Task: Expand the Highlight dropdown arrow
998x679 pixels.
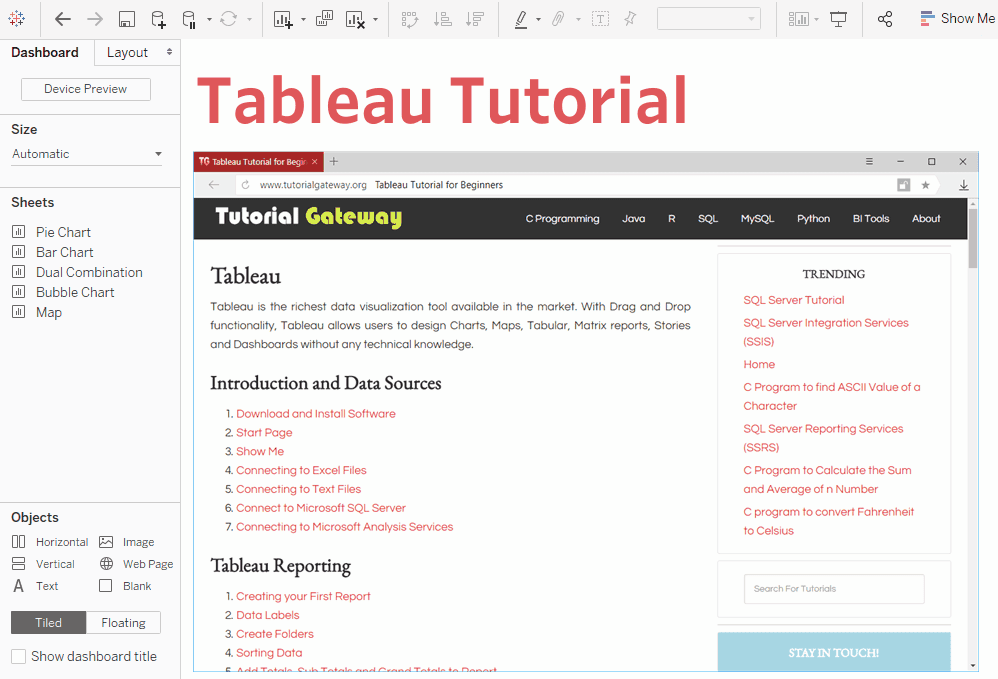Action: pyautogui.click(x=538, y=20)
